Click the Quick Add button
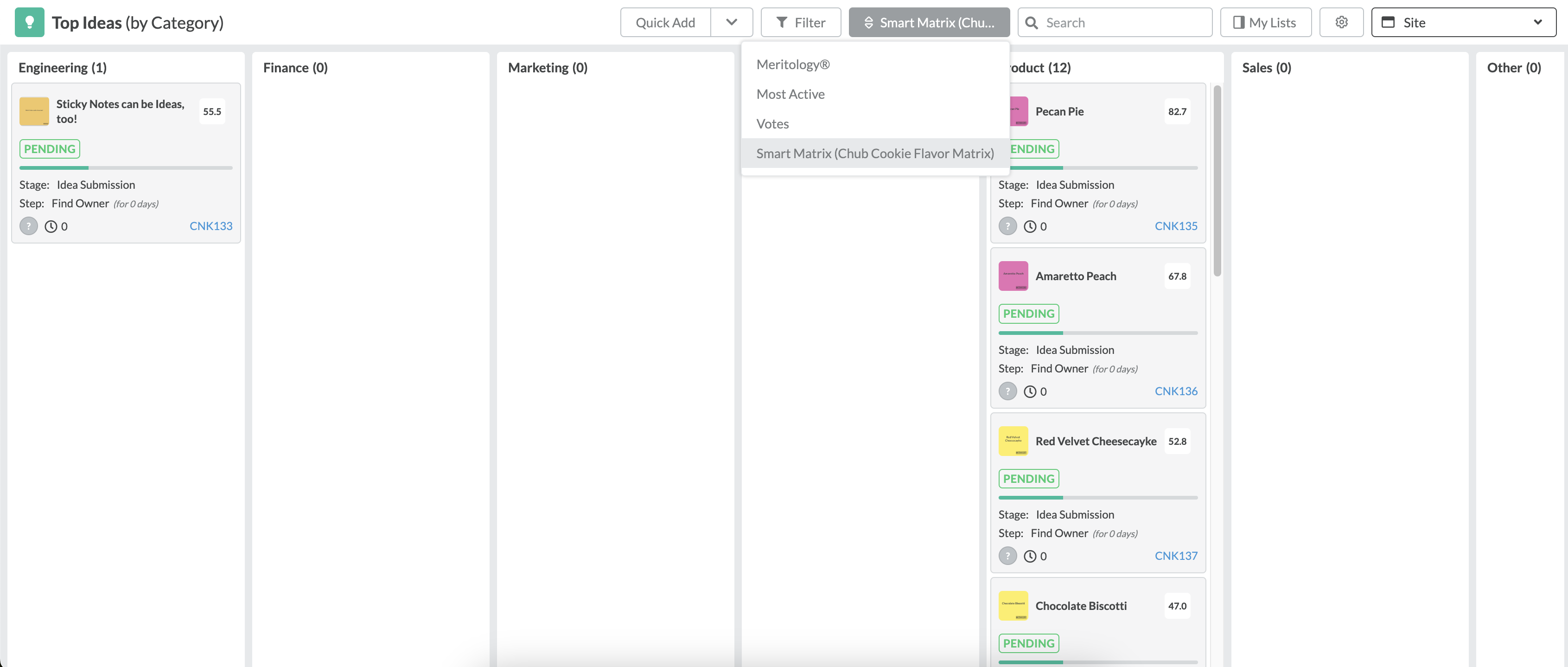The width and height of the screenshot is (1568, 667). [665, 23]
